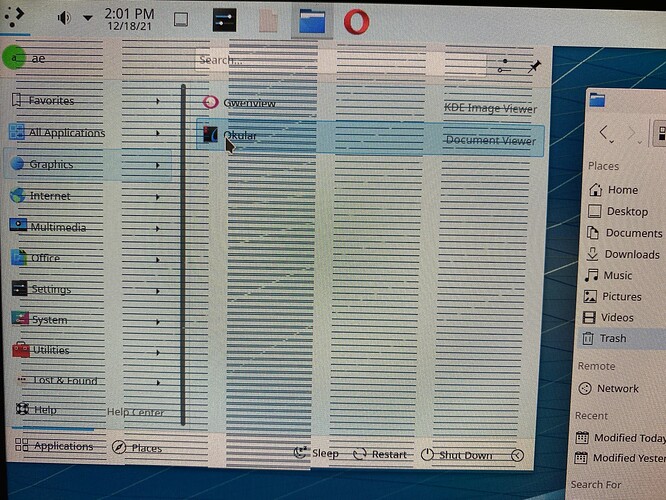Open Documents in Dolphin Places
This screenshot has width=666, height=500.
(x=624, y=233)
